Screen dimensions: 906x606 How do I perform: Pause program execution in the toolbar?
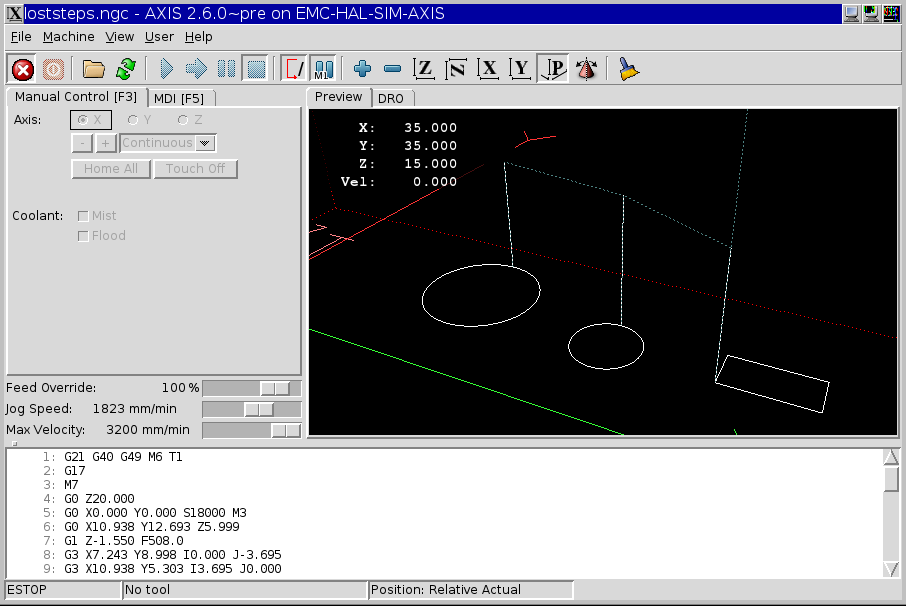pos(226,69)
